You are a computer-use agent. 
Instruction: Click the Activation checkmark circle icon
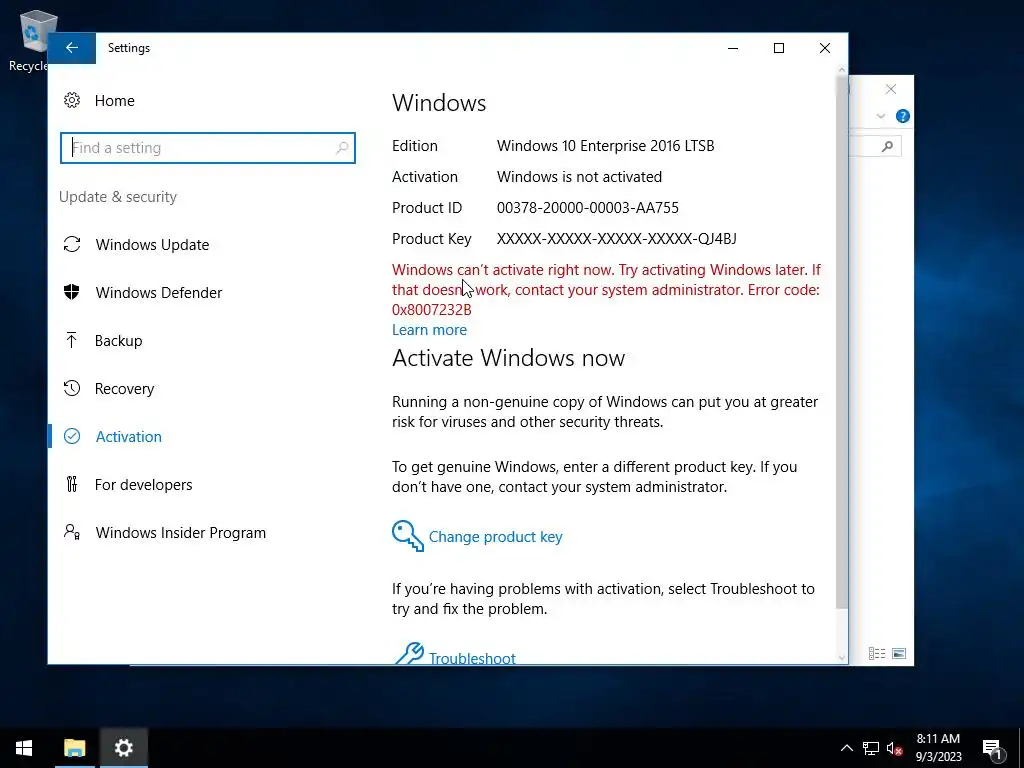click(x=72, y=436)
